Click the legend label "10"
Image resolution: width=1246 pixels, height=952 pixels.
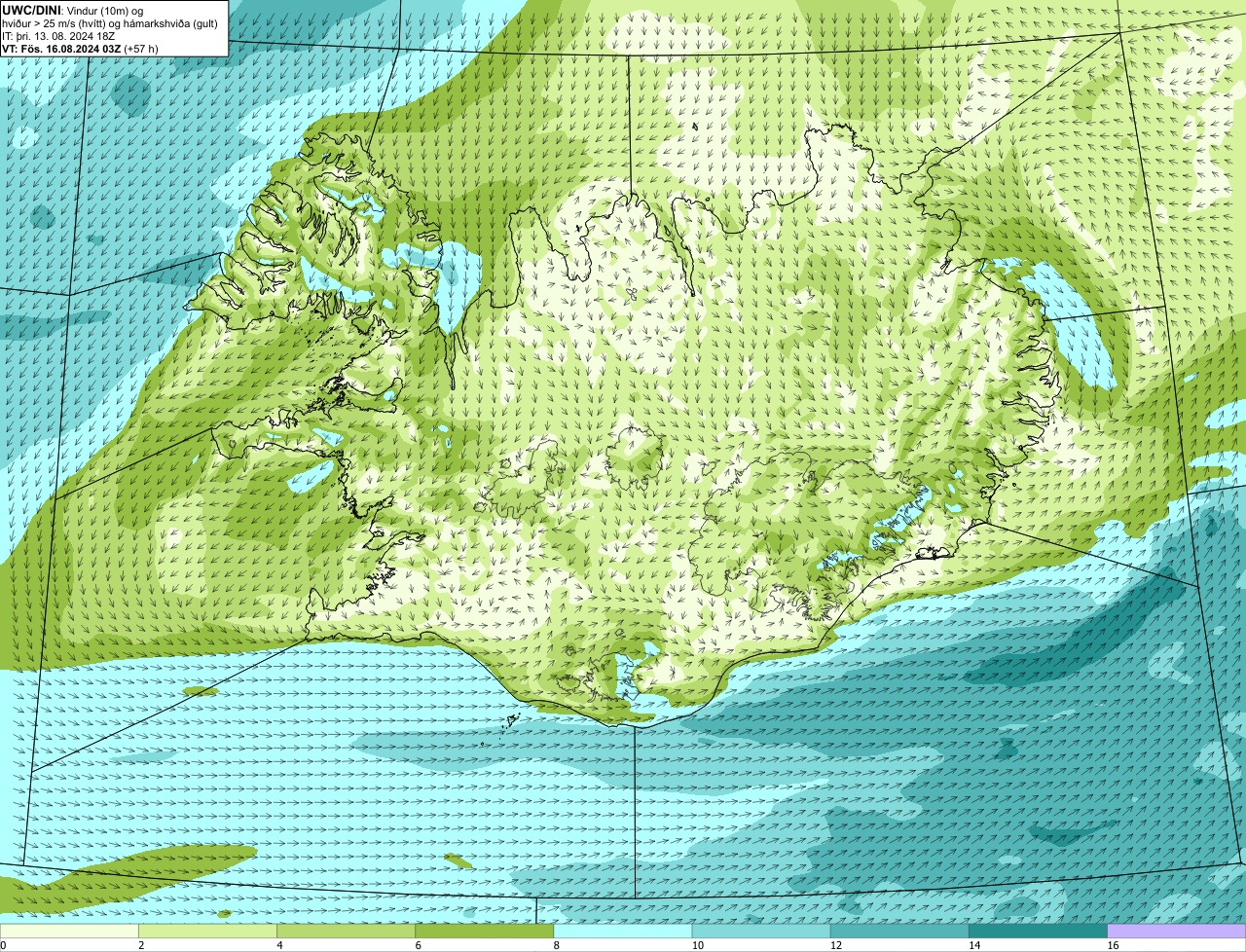[697, 945]
